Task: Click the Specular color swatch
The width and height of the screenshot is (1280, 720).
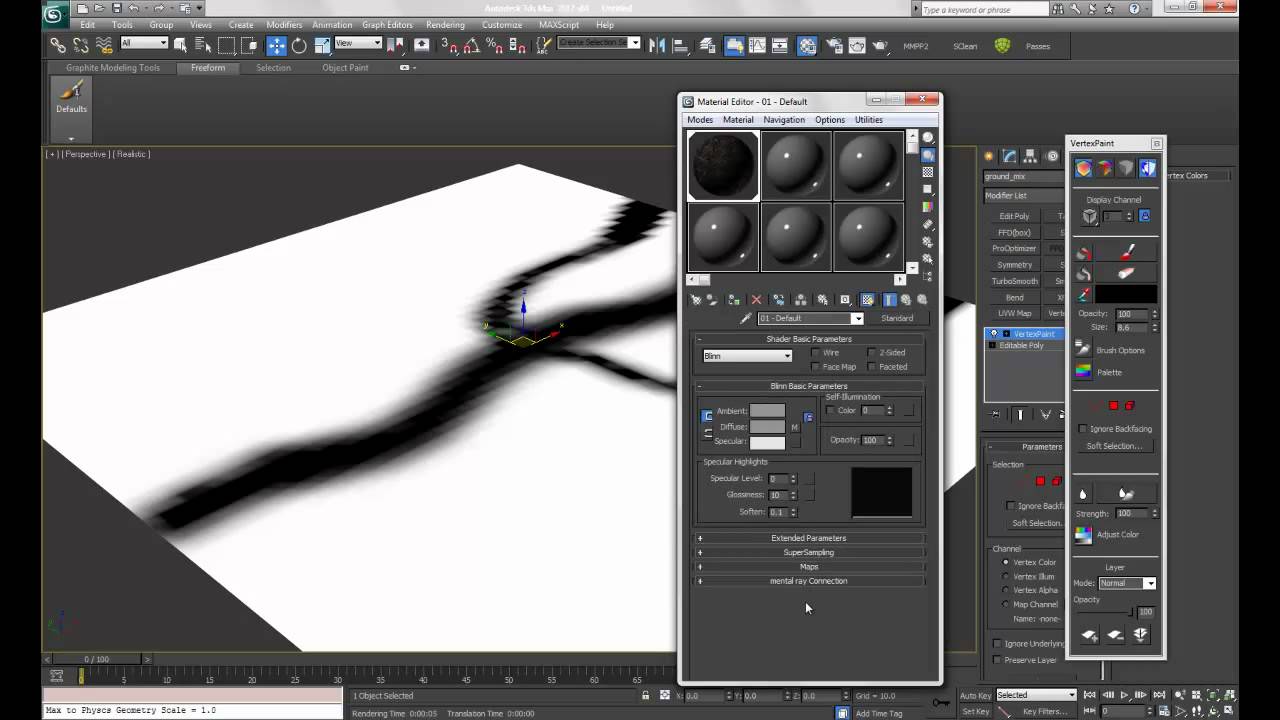Action: point(767,442)
